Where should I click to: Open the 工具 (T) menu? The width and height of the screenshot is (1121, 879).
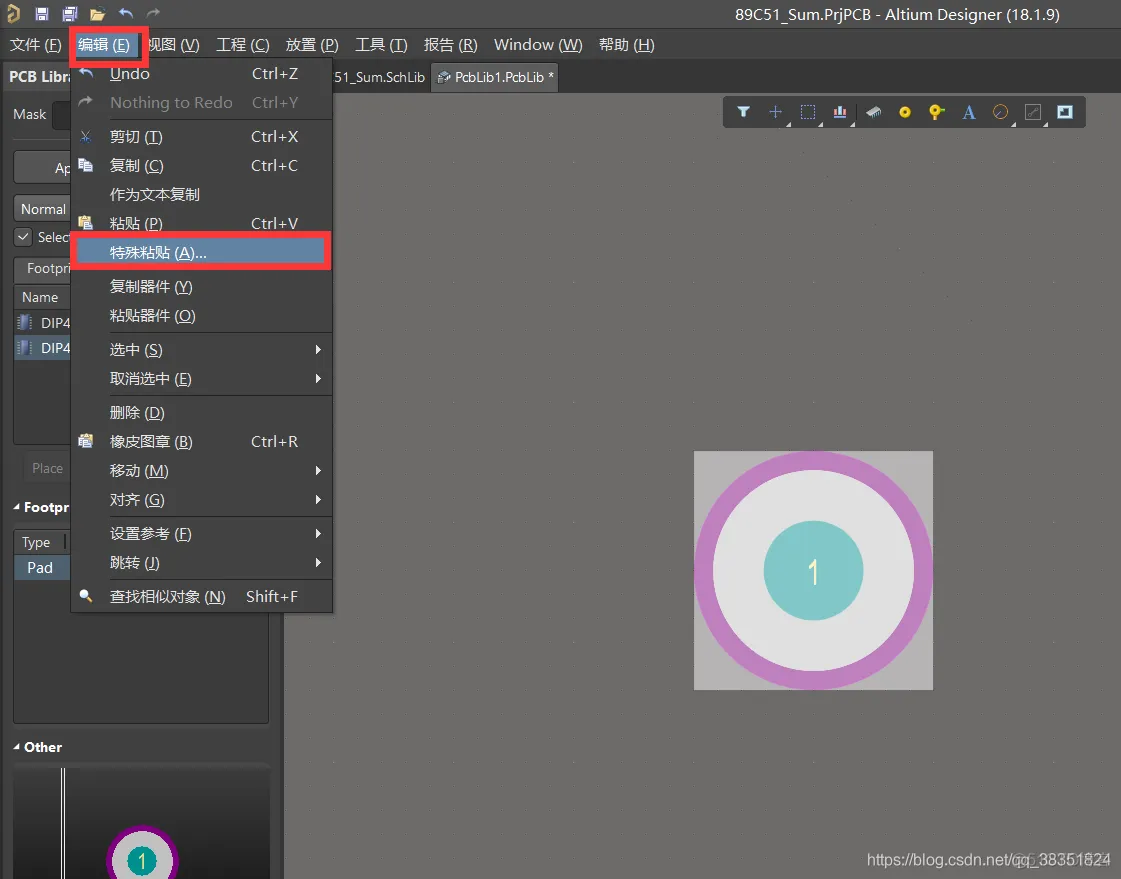point(381,44)
